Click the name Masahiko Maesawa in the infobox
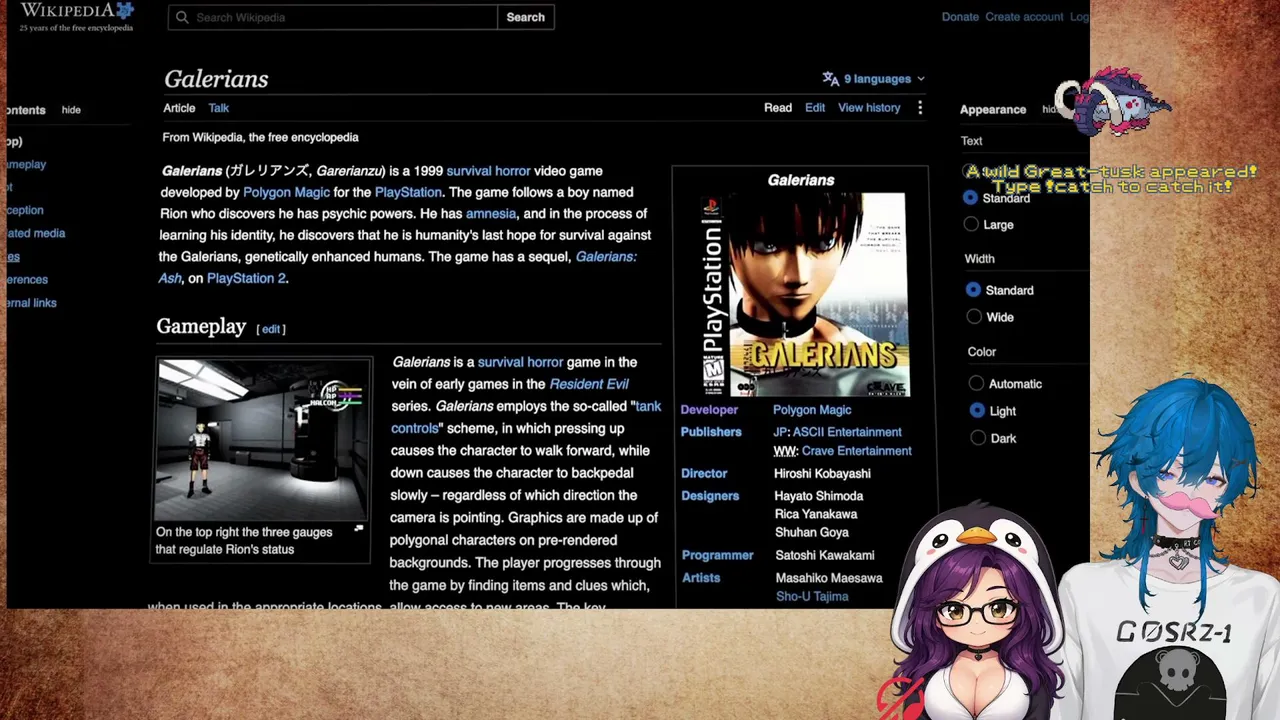This screenshot has height=720, width=1280. coord(829,578)
